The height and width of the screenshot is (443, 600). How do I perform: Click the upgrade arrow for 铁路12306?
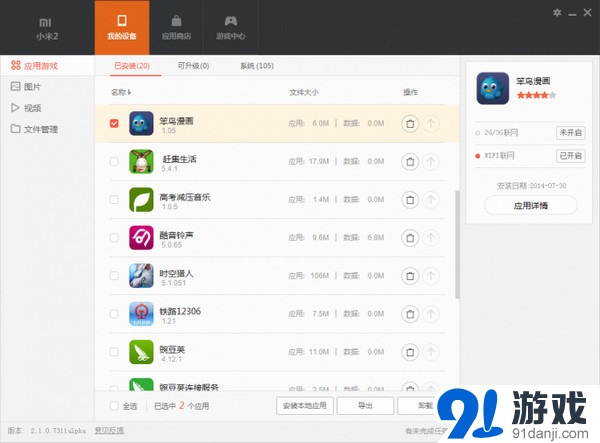click(431, 314)
